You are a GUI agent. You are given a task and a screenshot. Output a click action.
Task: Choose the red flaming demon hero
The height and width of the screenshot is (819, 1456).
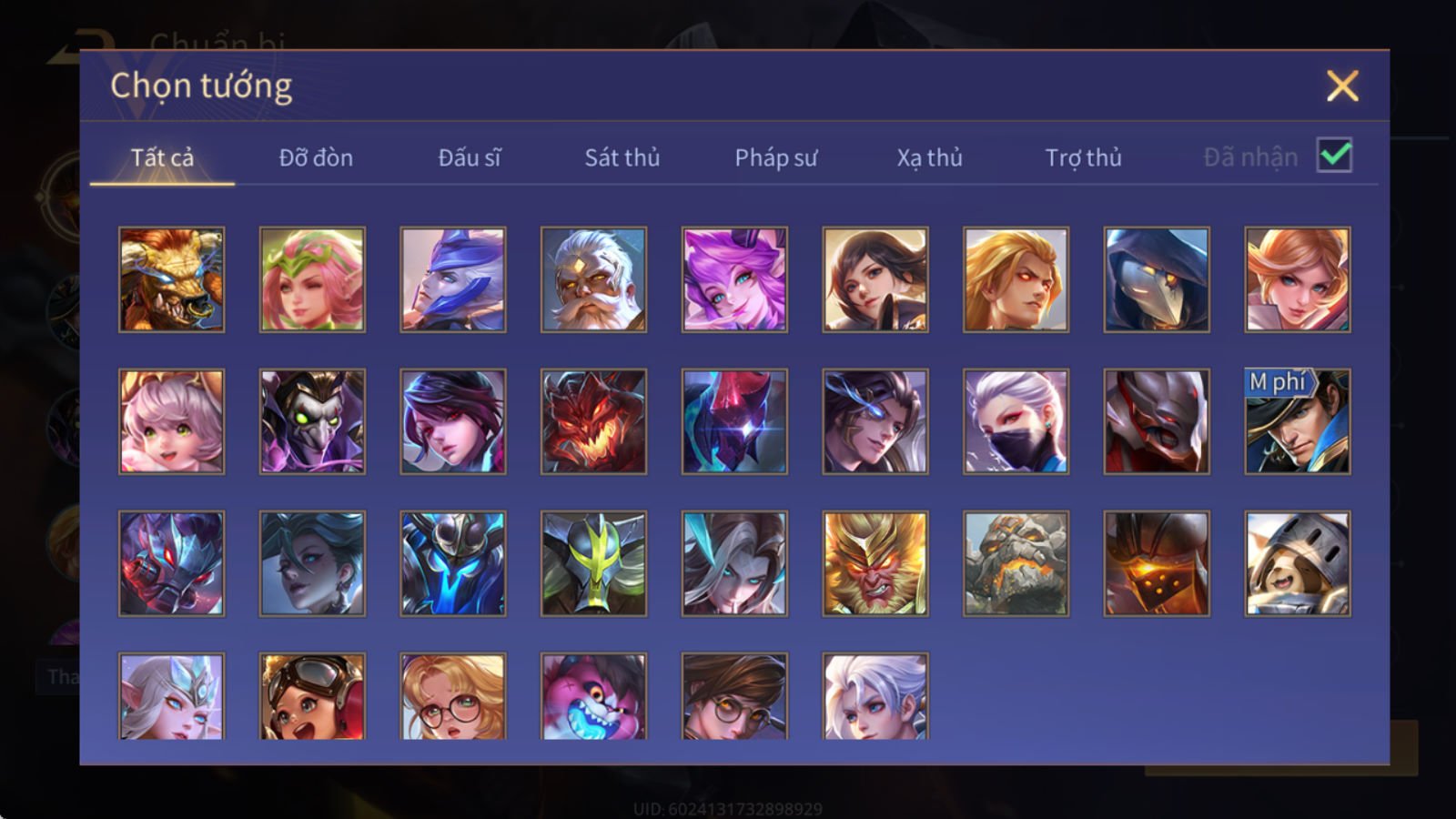(593, 421)
